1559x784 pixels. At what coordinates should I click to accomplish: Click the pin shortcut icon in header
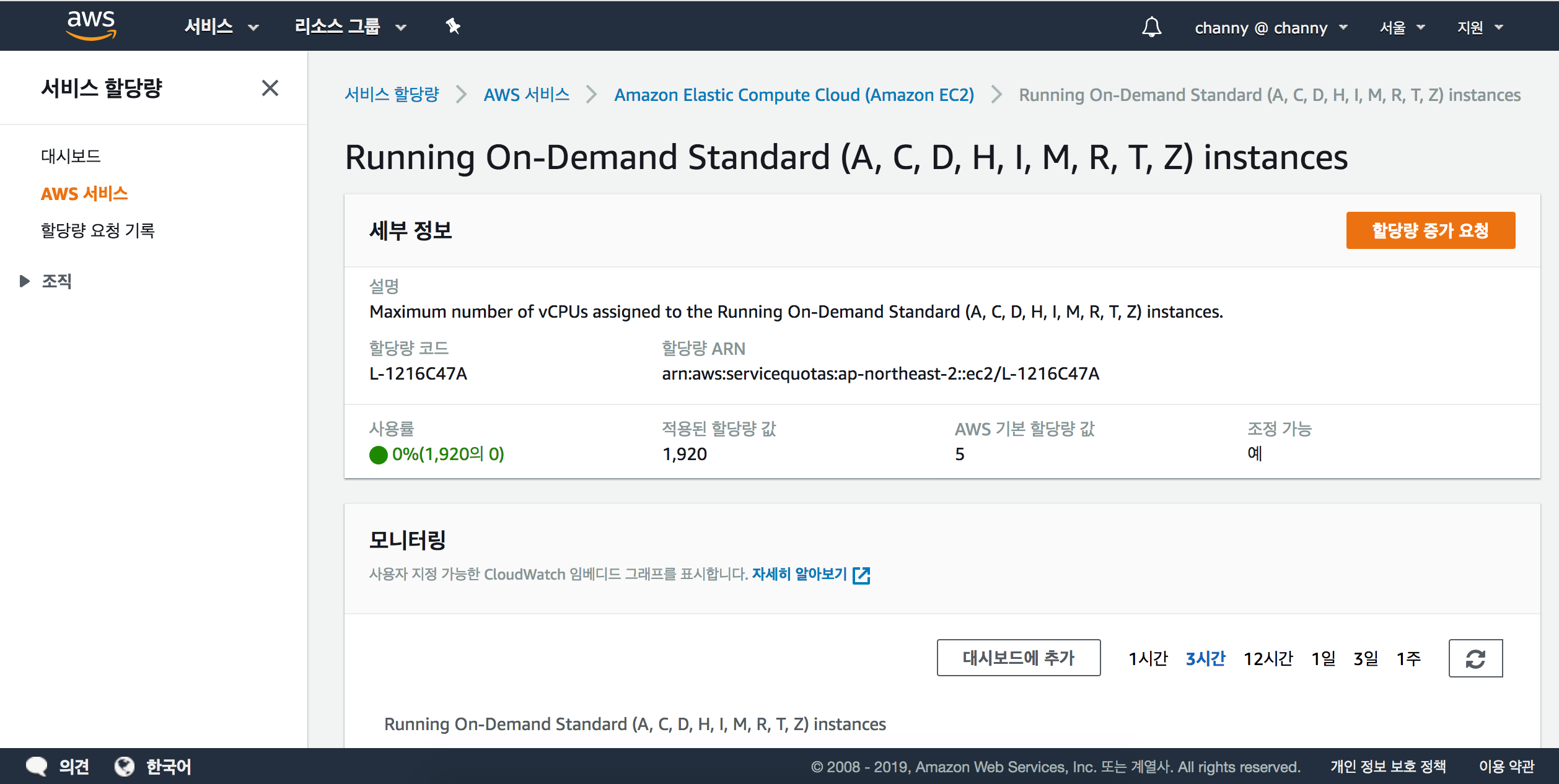pyautogui.click(x=453, y=26)
